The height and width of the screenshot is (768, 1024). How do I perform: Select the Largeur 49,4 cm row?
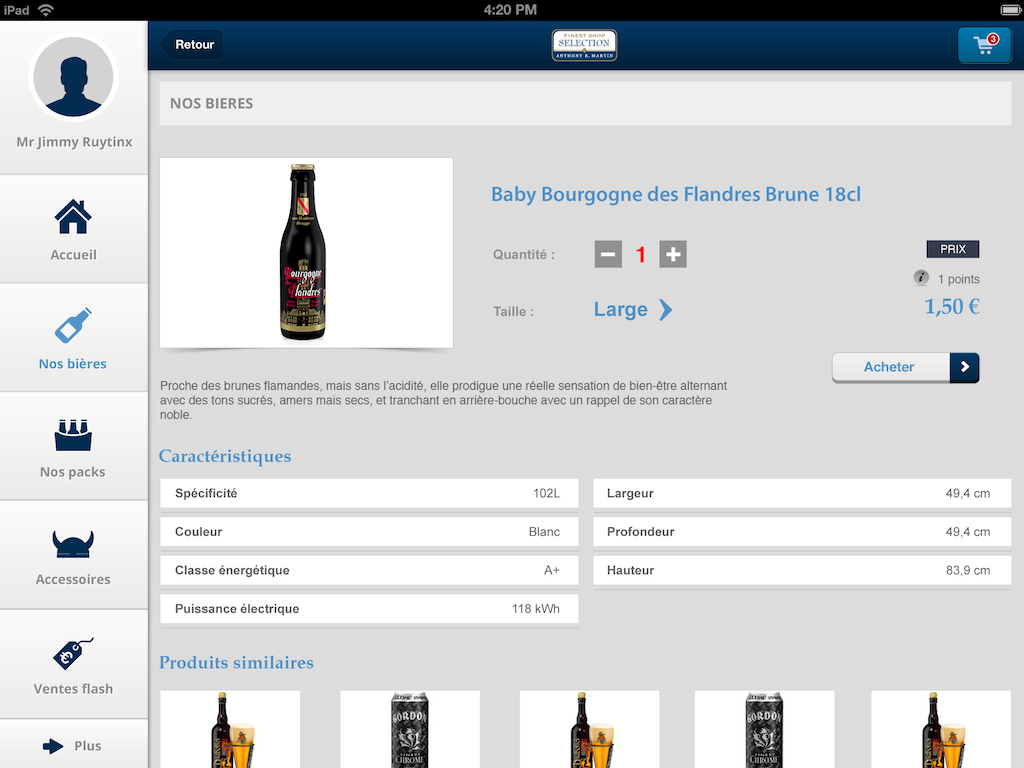point(802,493)
